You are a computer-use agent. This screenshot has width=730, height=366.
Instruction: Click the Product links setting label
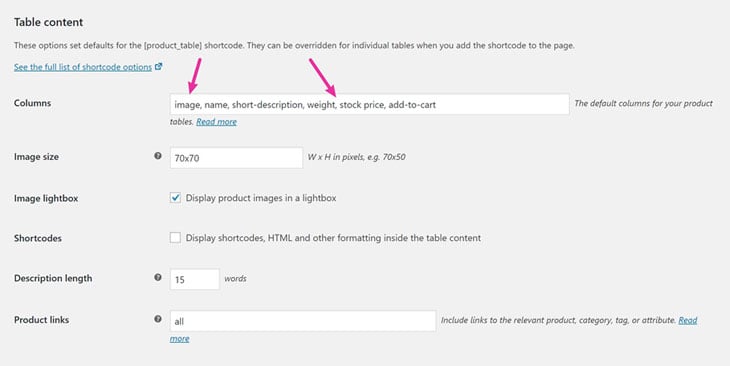(41, 320)
